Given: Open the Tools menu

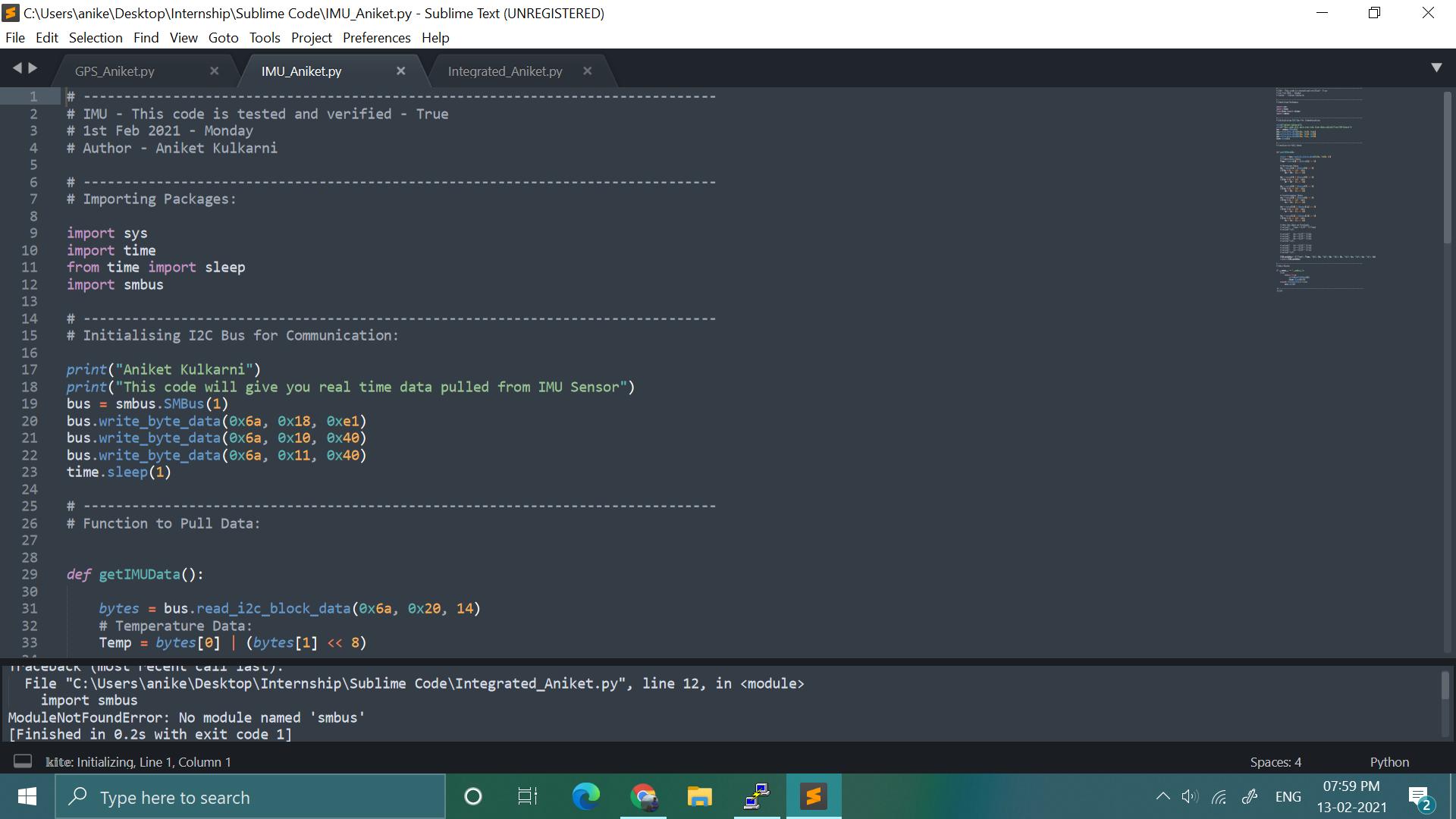Looking at the screenshot, I should coord(264,37).
